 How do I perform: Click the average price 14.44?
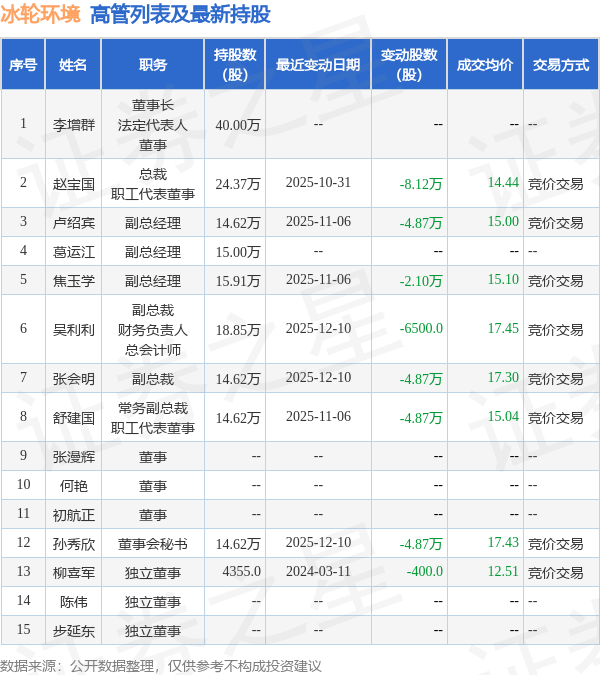coord(503,182)
